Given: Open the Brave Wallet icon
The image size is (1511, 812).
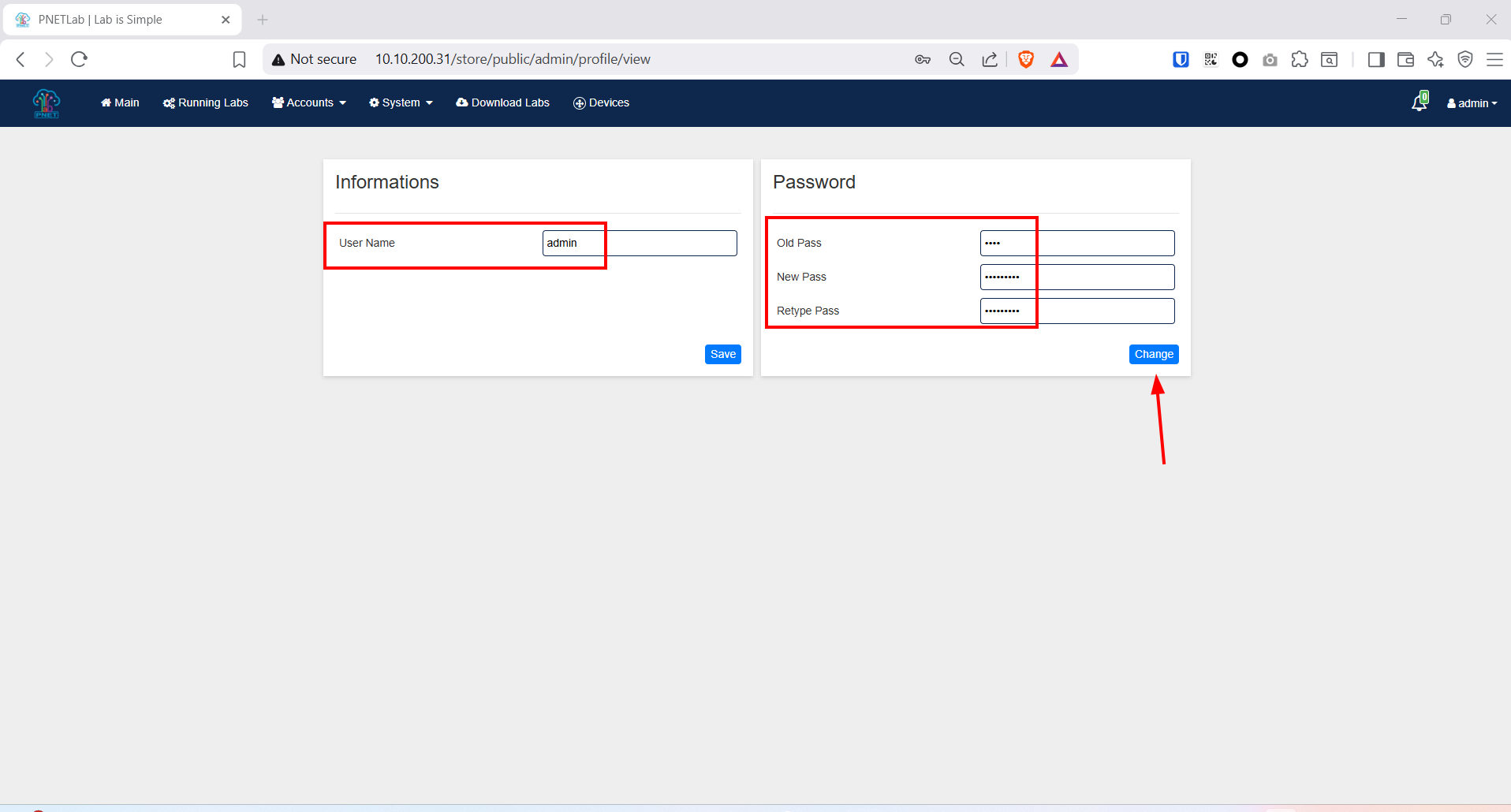Looking at the screenshot, I should [x=1405, y=60].
